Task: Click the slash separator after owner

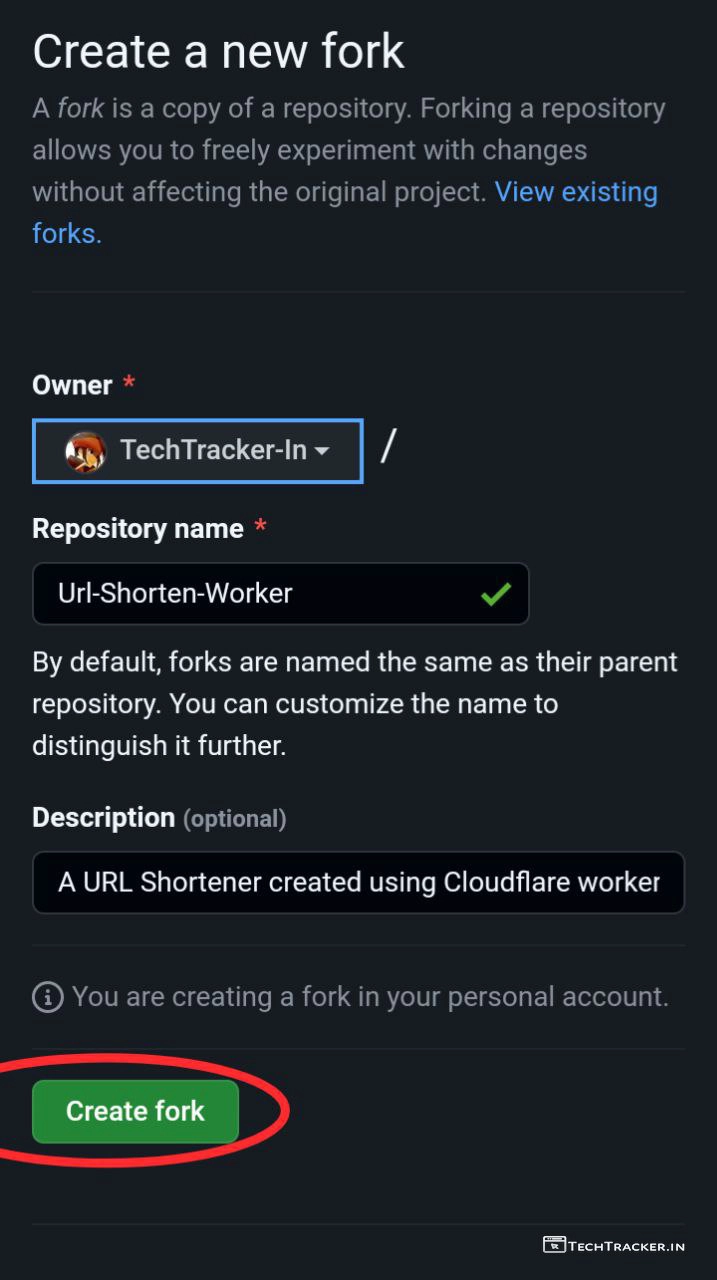Action: tap(388, 447)
